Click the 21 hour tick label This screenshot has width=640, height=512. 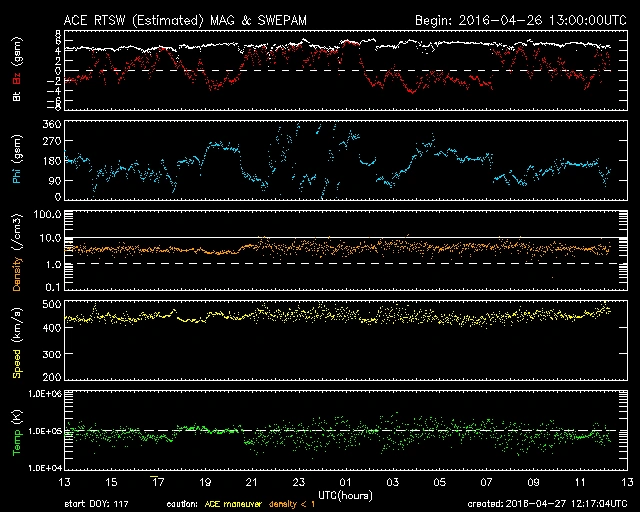pyautogui.click(x=251, y=482)
